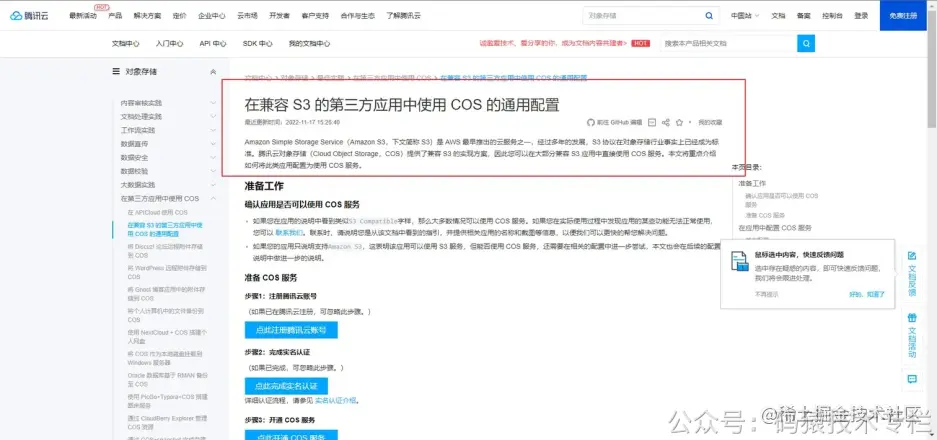
Task: Click the 文档反馈 edit icon on the right
Action: pos(912,256)
